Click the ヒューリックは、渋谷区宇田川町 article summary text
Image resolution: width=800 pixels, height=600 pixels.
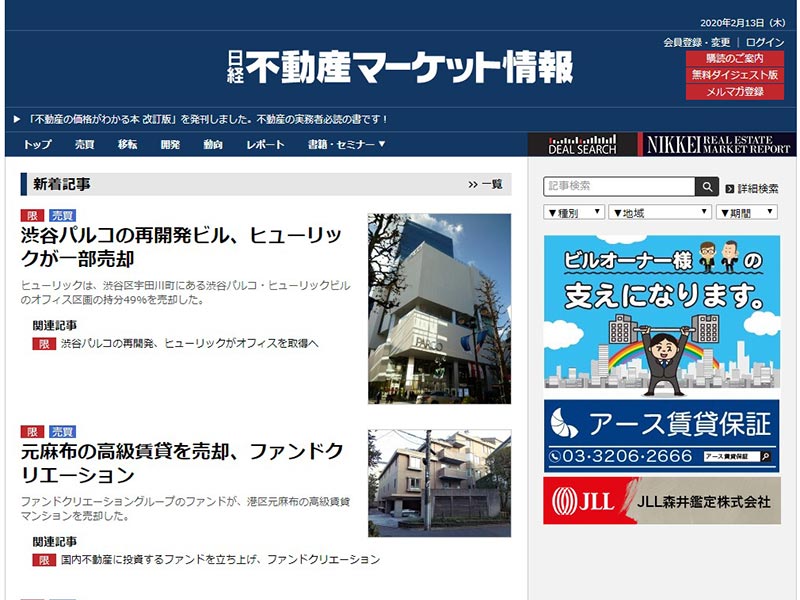tap(185, 292)
